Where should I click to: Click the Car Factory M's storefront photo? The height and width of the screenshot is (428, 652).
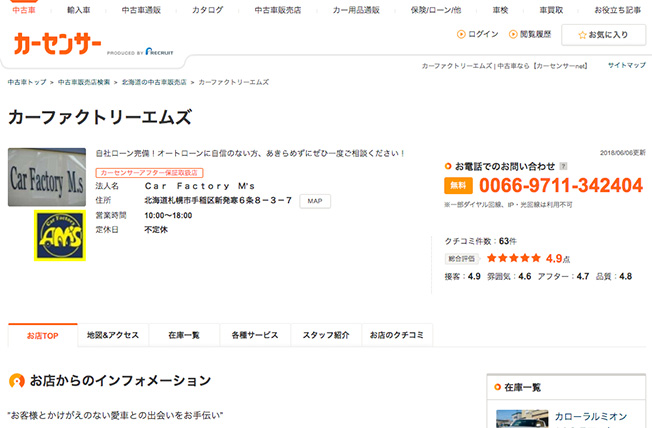[x=47, y=177]
